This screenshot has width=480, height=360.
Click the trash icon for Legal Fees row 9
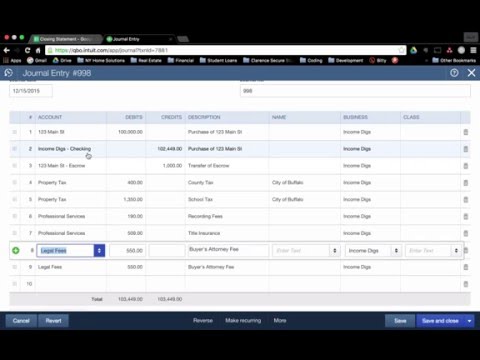(x=466, y=267)
